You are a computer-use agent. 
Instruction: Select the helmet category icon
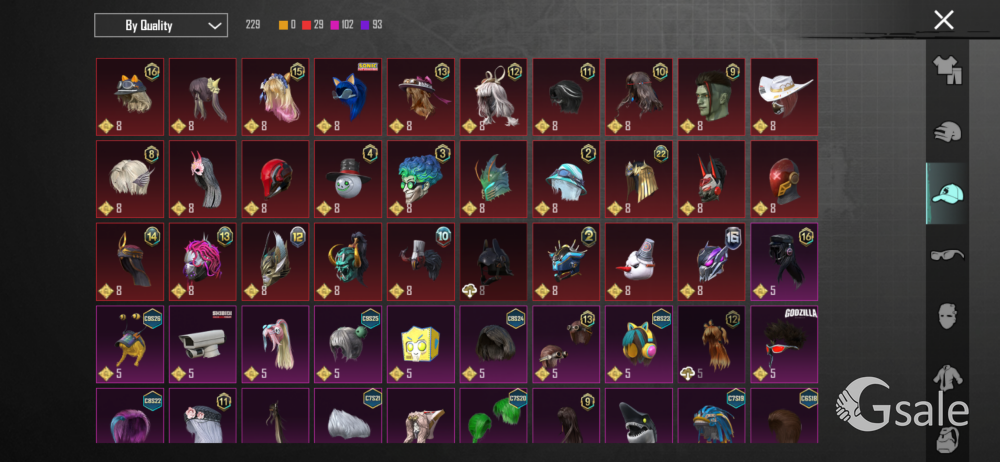pyautogui.click(x=947, y=132)
